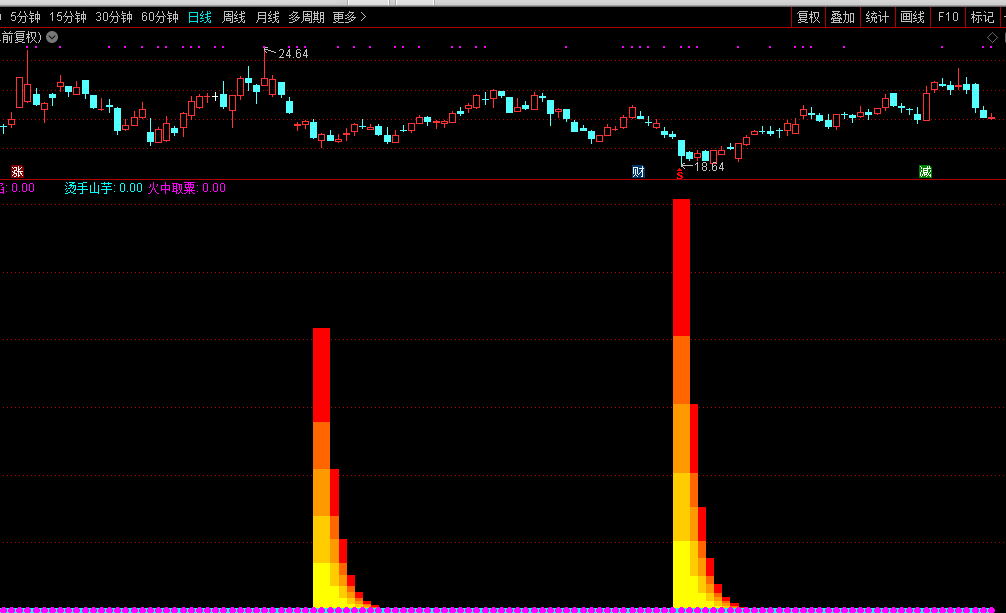Select the 60分钟 period tab
The width and height of the screenshot is (1006, 613).
[x=159, y=17]
